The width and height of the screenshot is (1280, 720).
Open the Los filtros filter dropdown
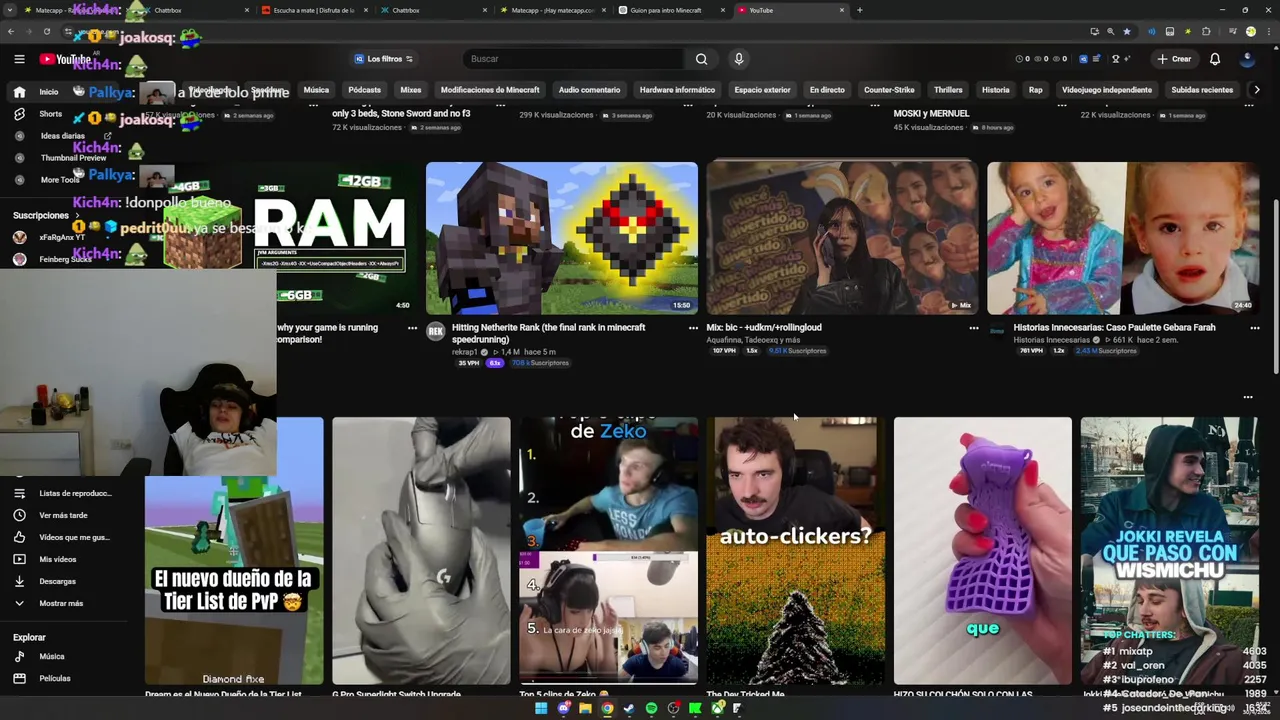(x=384, y=59)
